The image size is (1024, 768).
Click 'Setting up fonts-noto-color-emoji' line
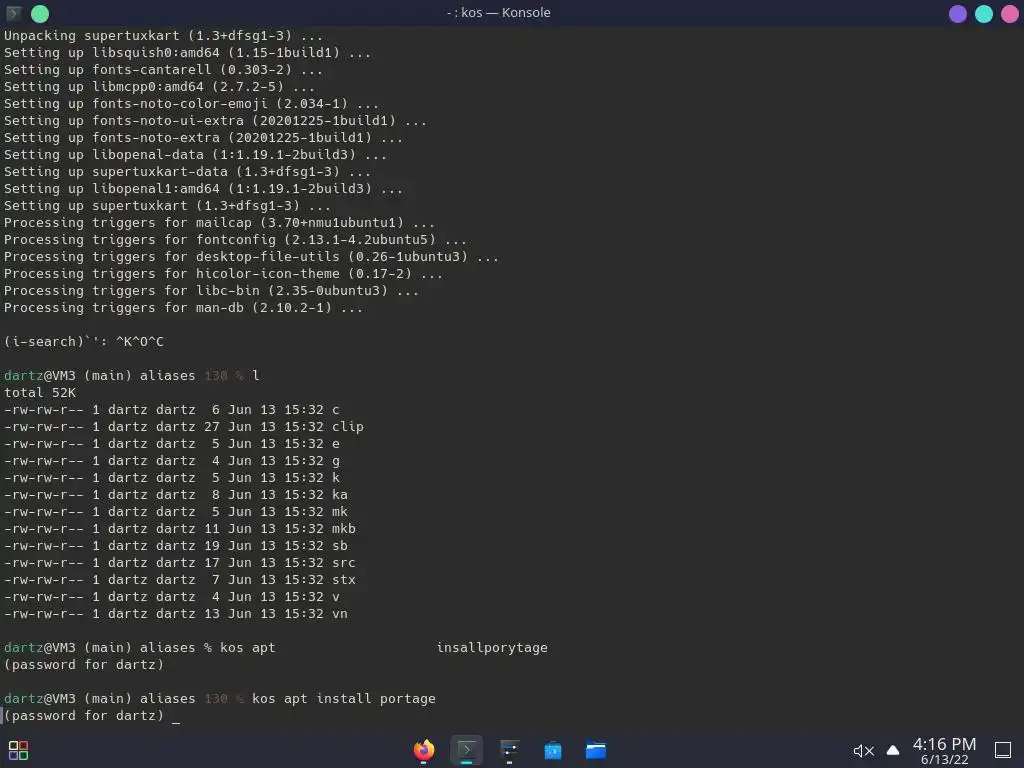click(x=192, y=104)
